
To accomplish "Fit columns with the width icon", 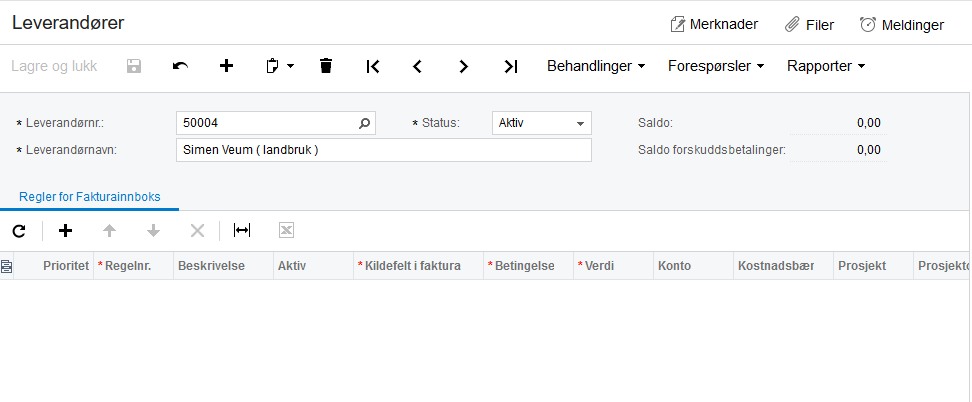I will click(x=242, y=231).
